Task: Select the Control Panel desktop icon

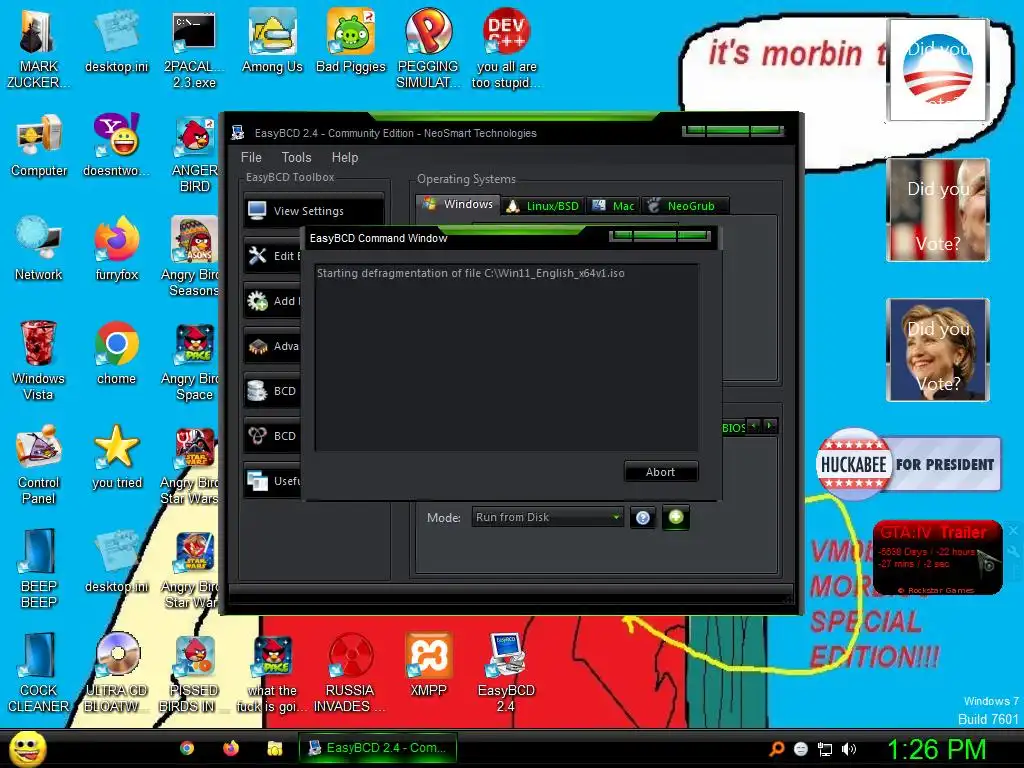Action: [39, 464]
